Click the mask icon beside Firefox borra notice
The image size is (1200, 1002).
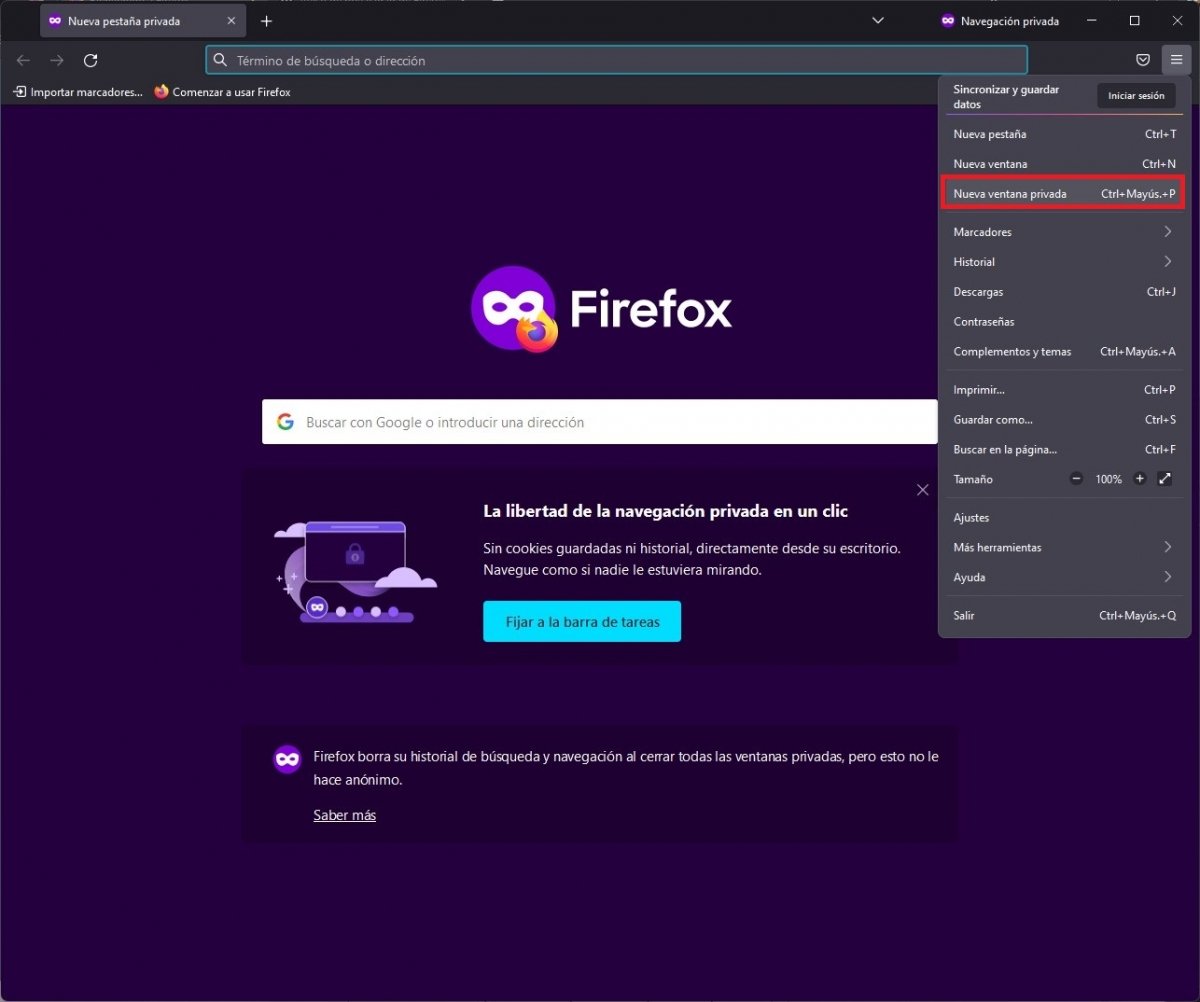pyautogui.click(x=287, y=759)
